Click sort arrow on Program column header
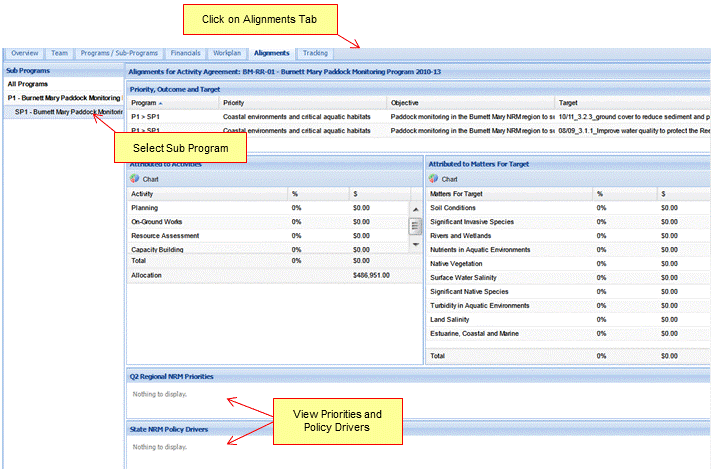The height and width of the screenshot is (475, 712). (x=159, y=103)
